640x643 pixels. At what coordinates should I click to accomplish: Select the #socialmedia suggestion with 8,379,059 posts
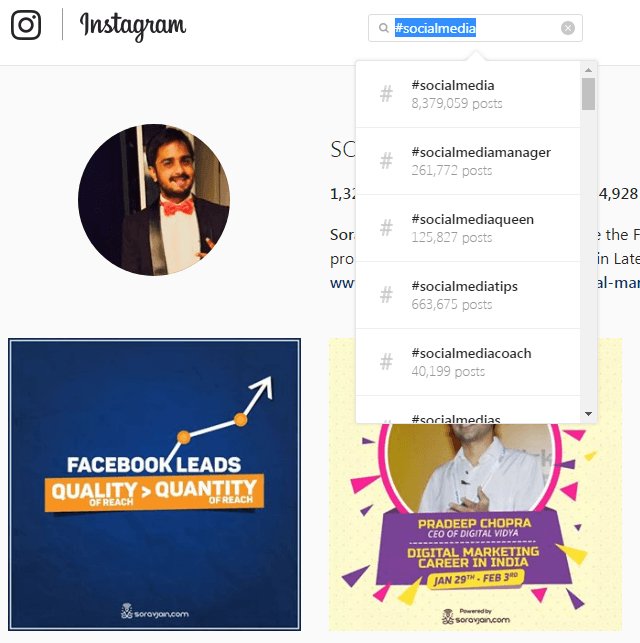pos(468,94)
